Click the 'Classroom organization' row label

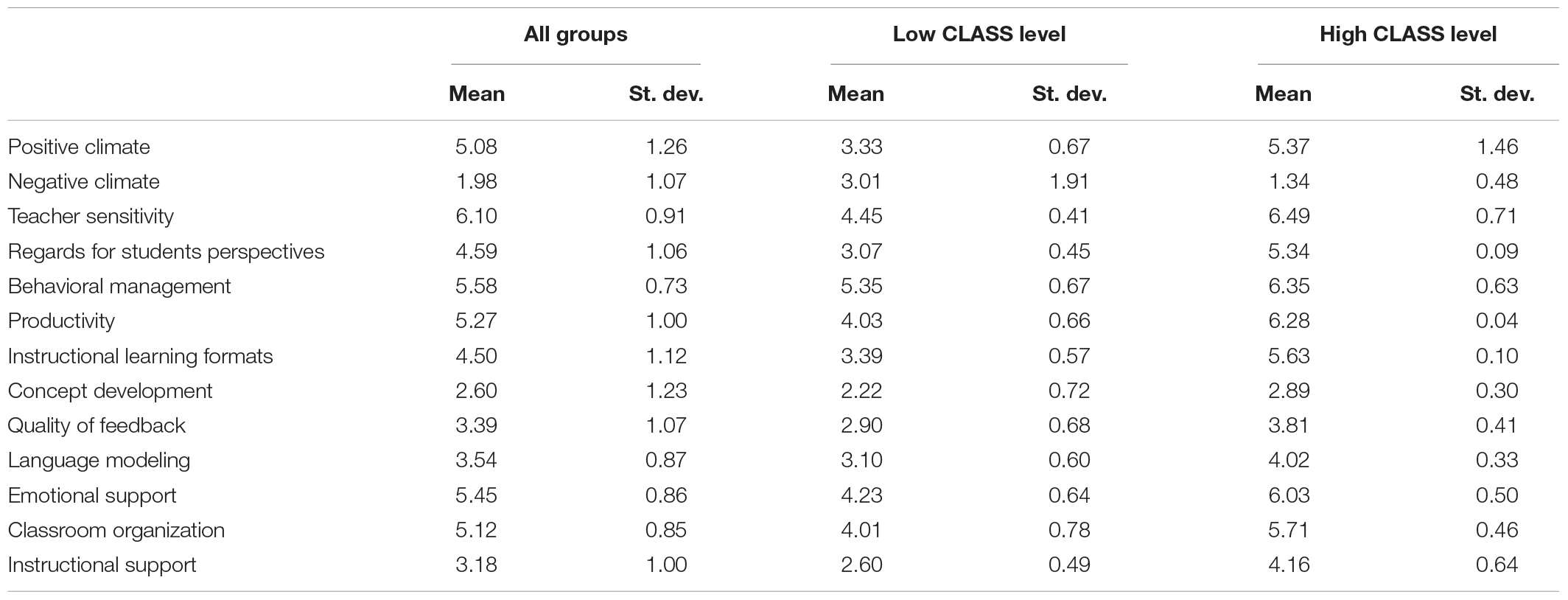pyautogui.click(x=116, y=530)
